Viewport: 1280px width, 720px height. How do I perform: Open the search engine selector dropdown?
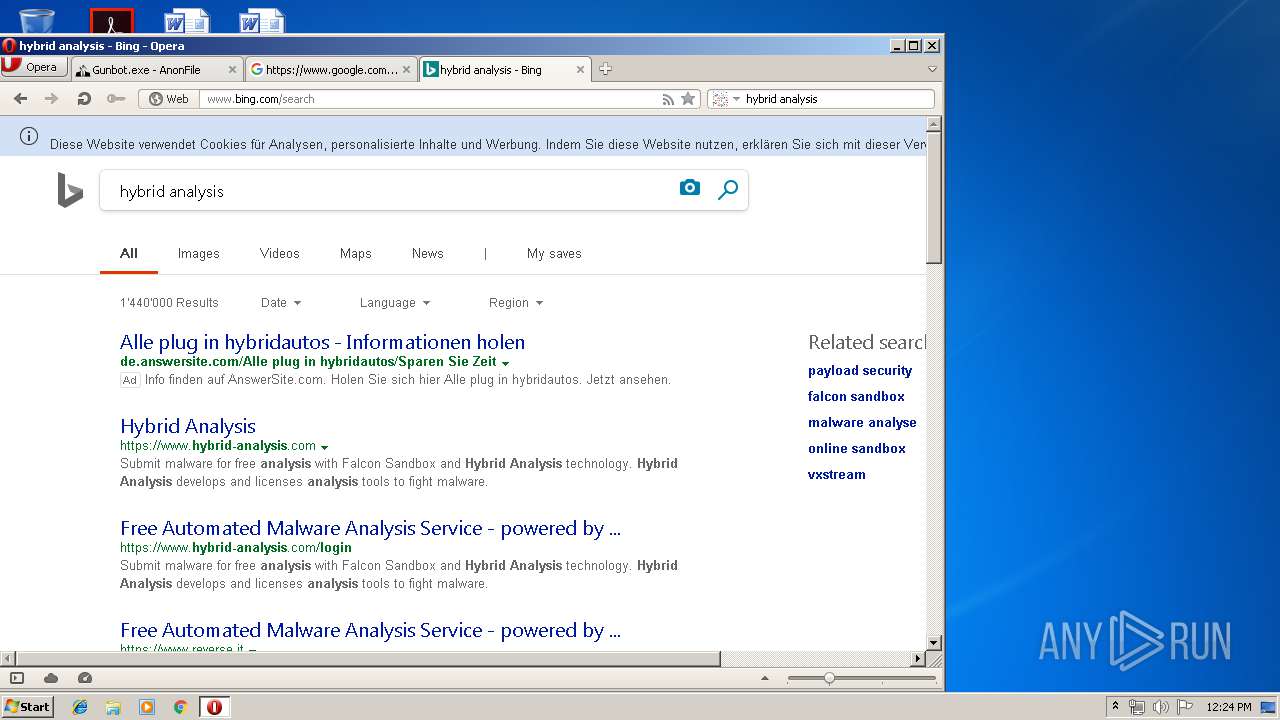pyautogui.click(x=727, y=99)
